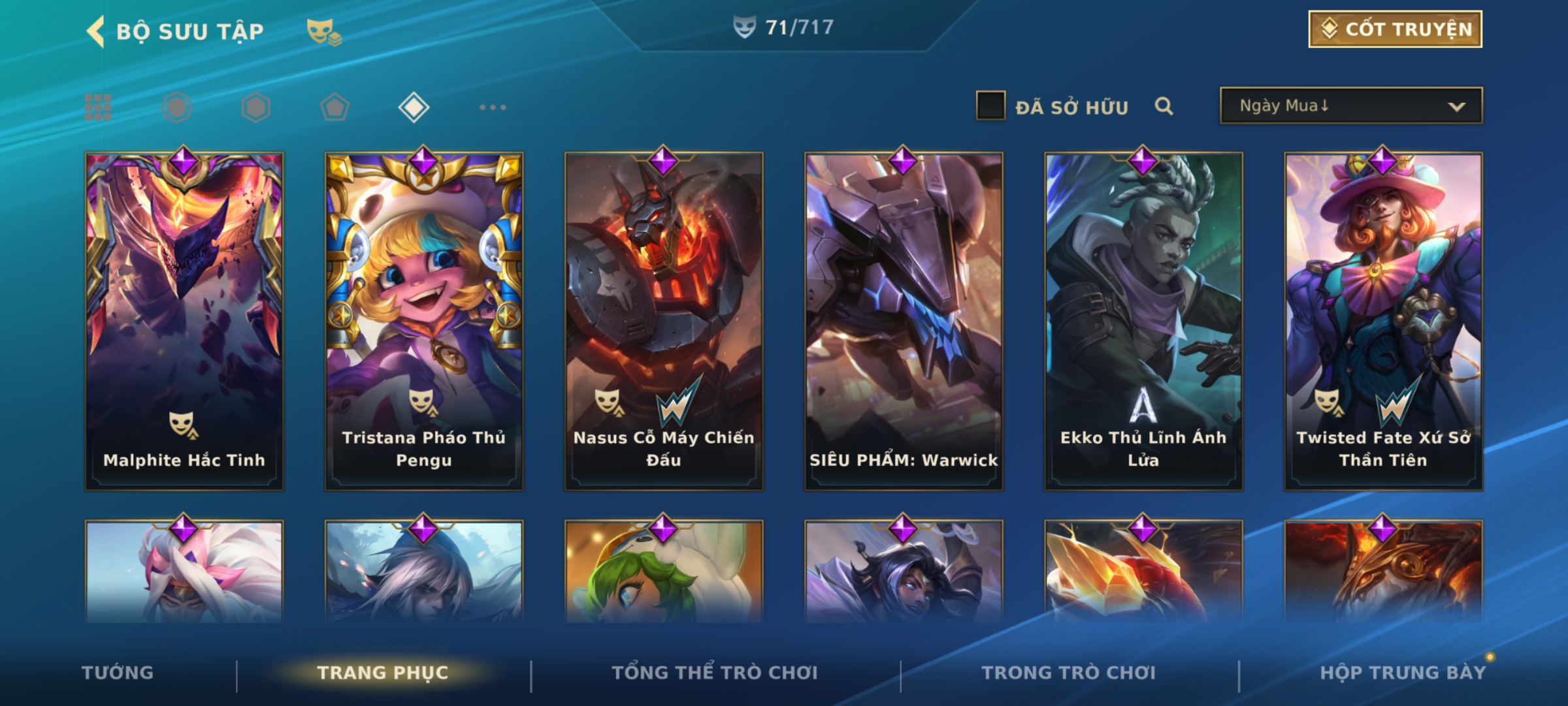
Task: Select the hexagon rarity filter icon
Action: point(255,107)
